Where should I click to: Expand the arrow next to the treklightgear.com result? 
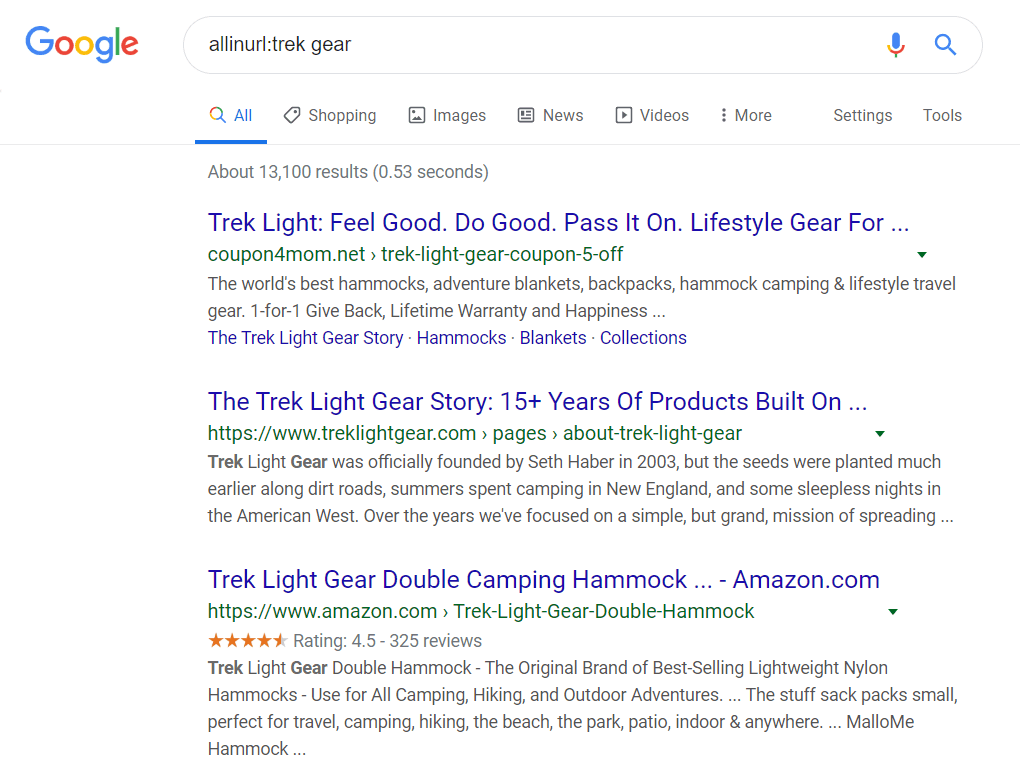click(x=879, y=433)
